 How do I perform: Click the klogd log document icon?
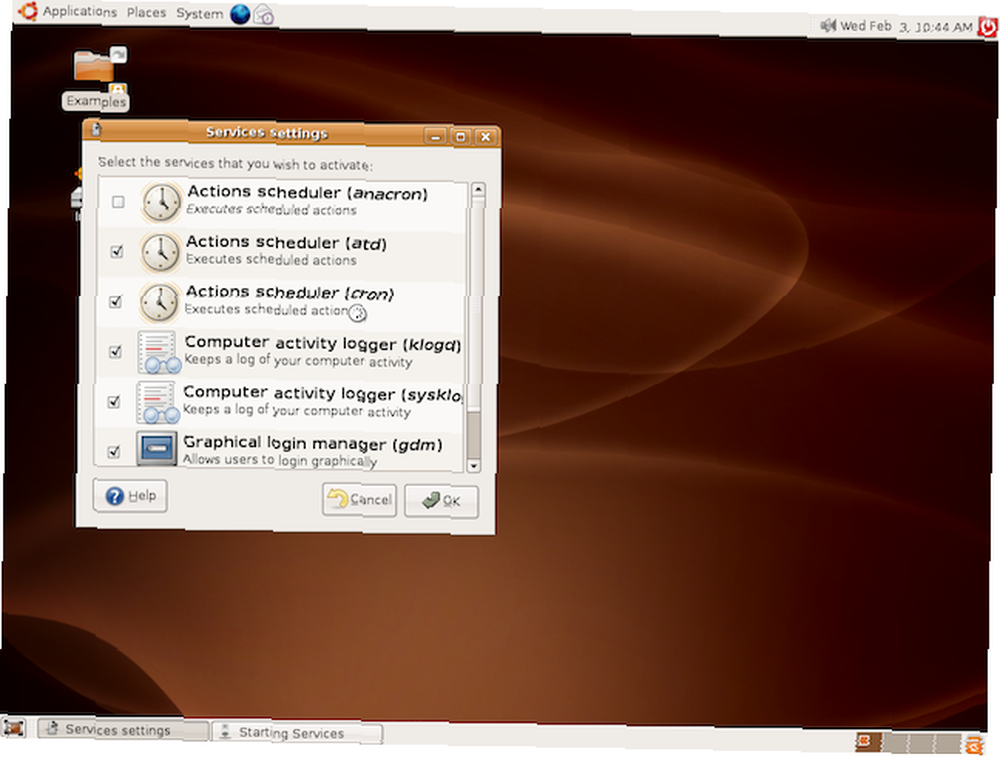[159, 352]
